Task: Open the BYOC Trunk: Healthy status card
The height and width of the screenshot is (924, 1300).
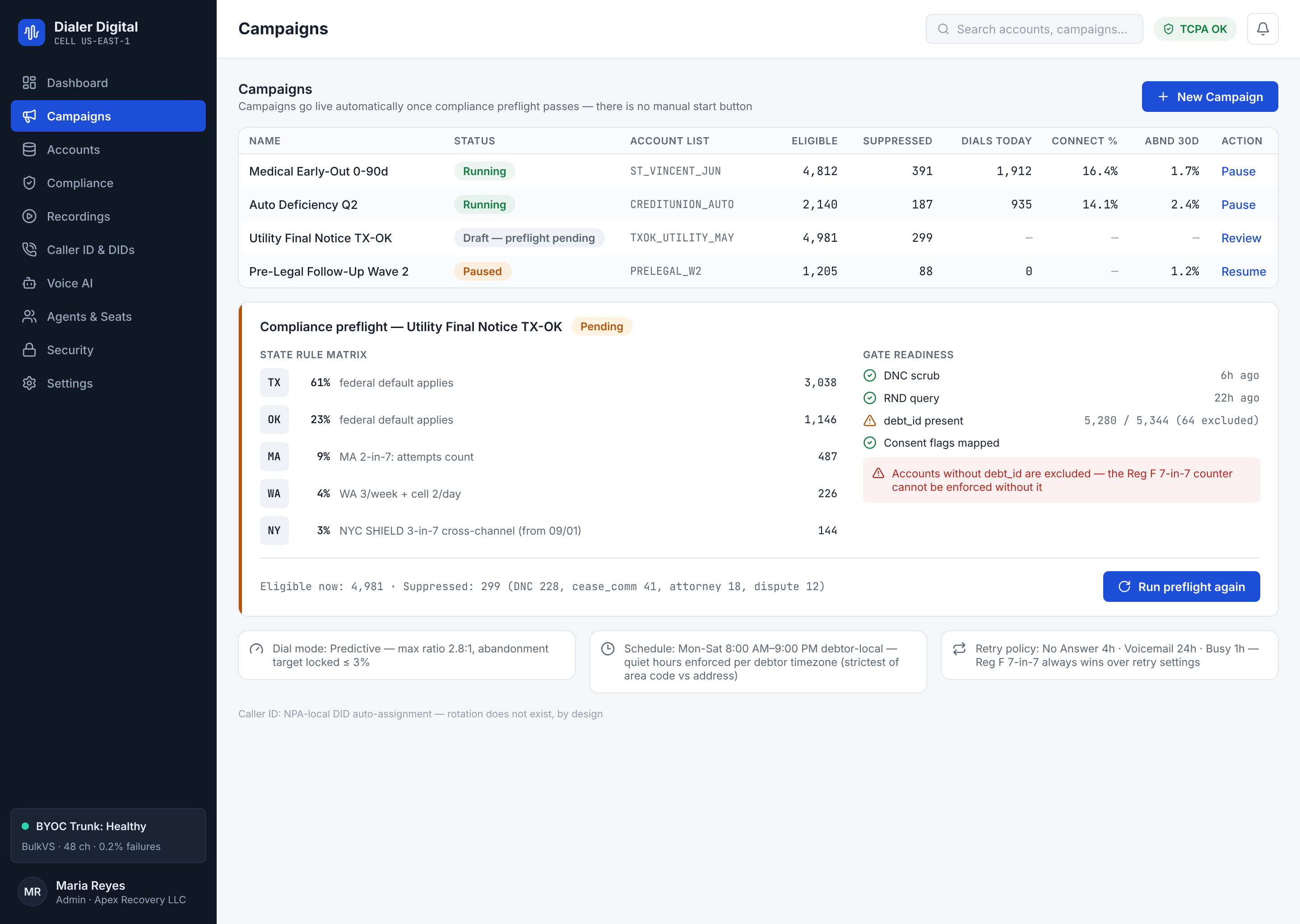Action: coord(108,836)
